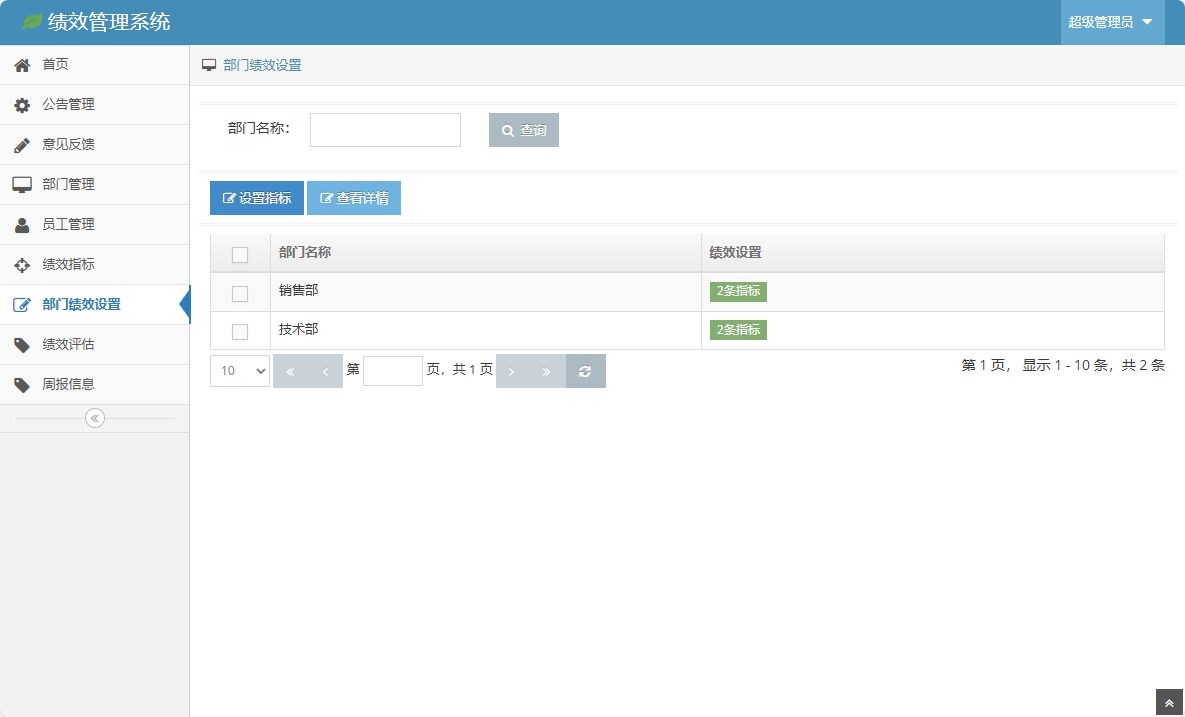Click the home icon beside 首页
1185x717 pixels.
coord(22,65)
